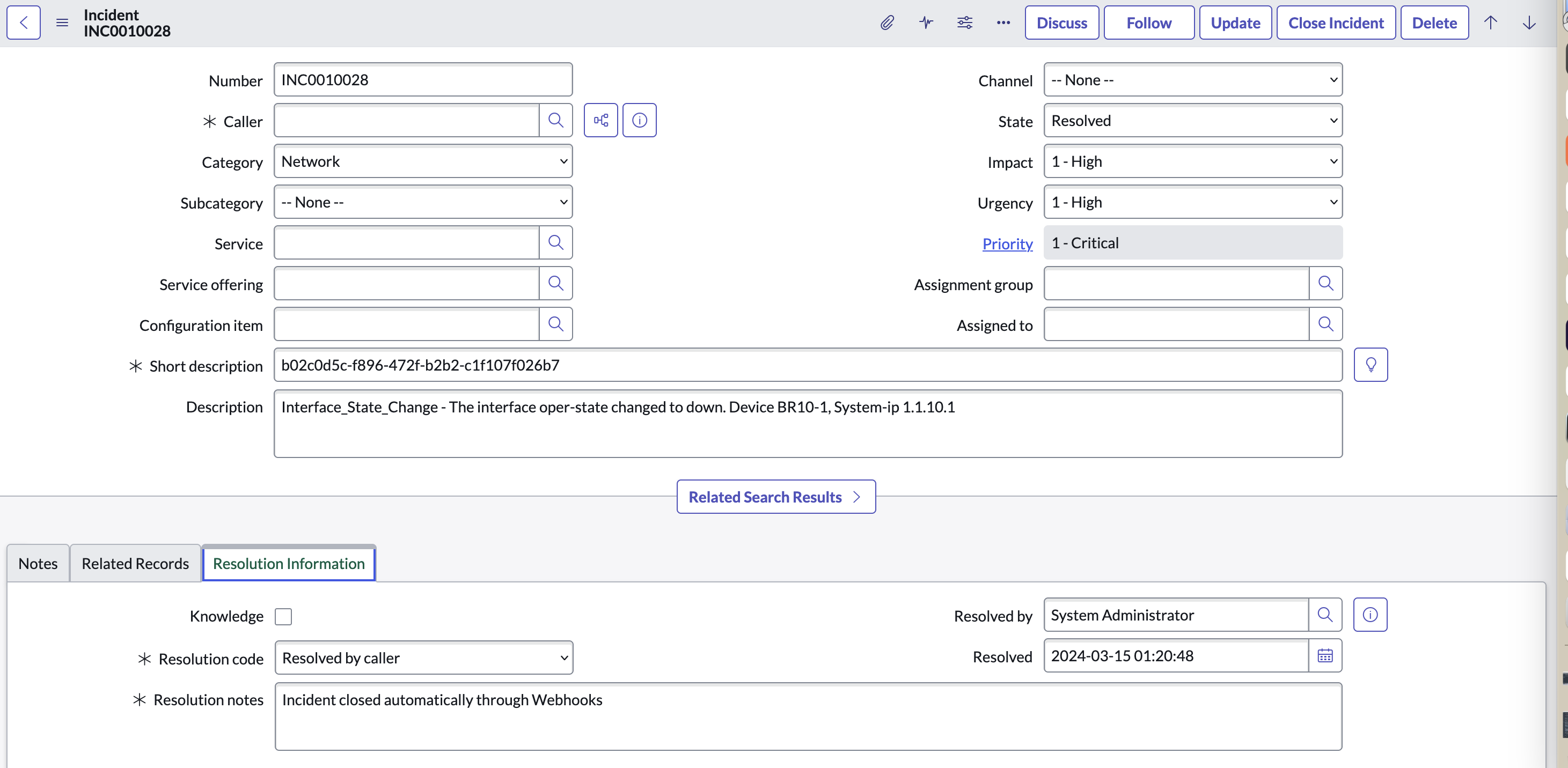Click the back arrow icon
Screen dimensions: 1568x768
click(24, 23)
